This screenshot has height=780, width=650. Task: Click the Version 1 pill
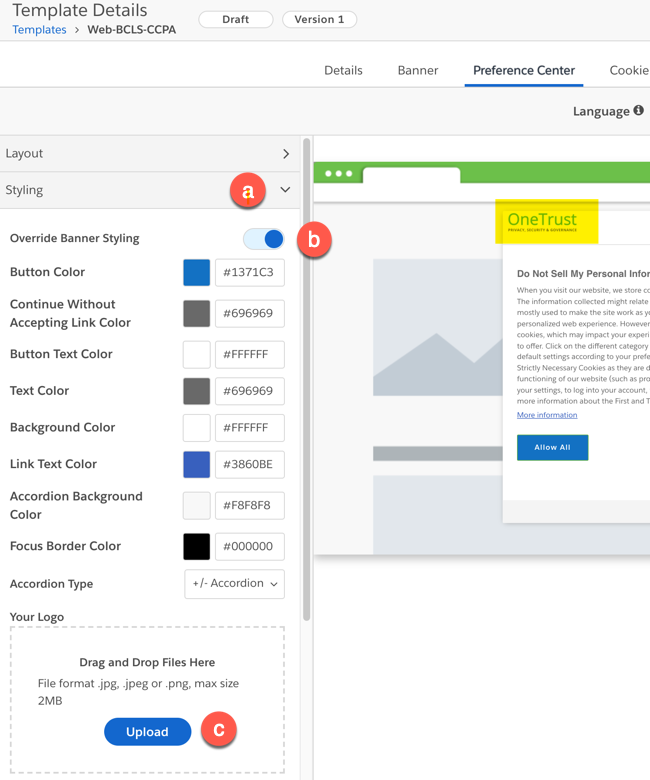point(319,19)
